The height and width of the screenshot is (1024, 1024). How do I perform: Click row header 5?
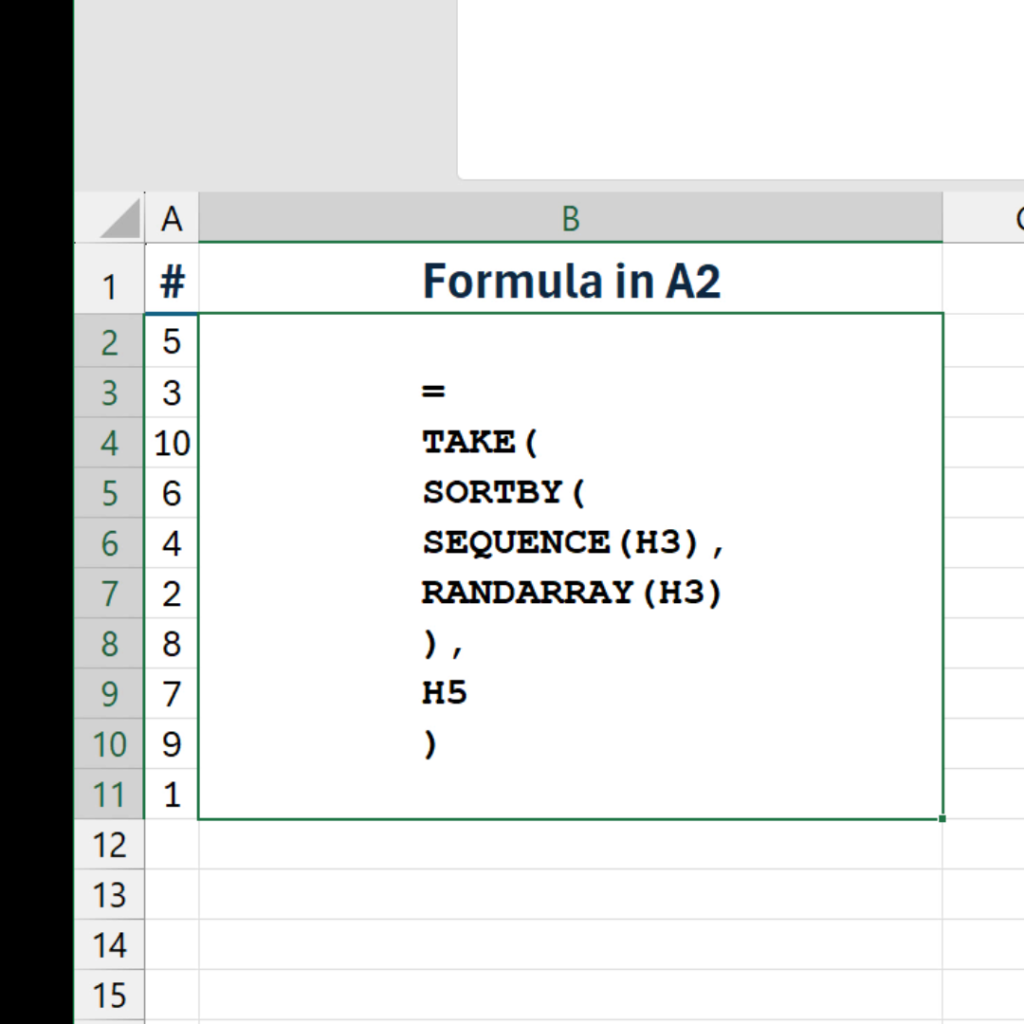(109, 493)
